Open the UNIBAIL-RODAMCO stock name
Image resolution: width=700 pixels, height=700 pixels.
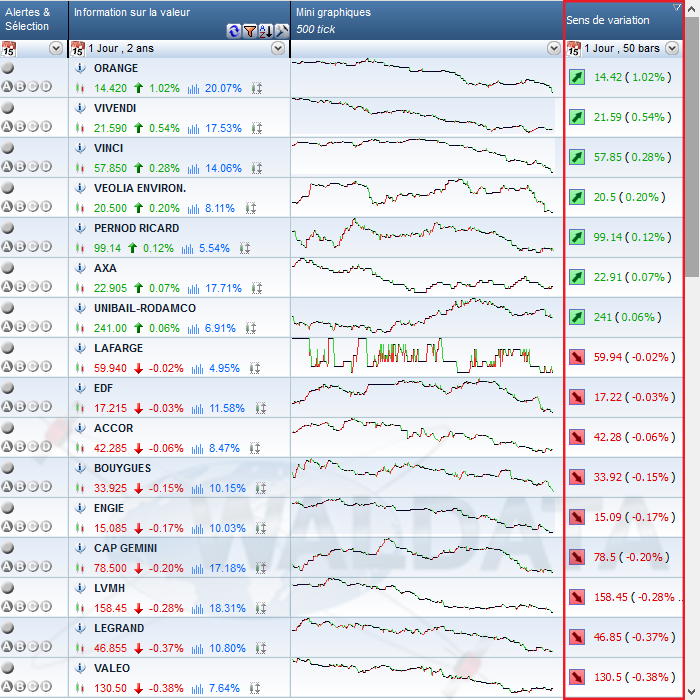(x=145, y=308)
